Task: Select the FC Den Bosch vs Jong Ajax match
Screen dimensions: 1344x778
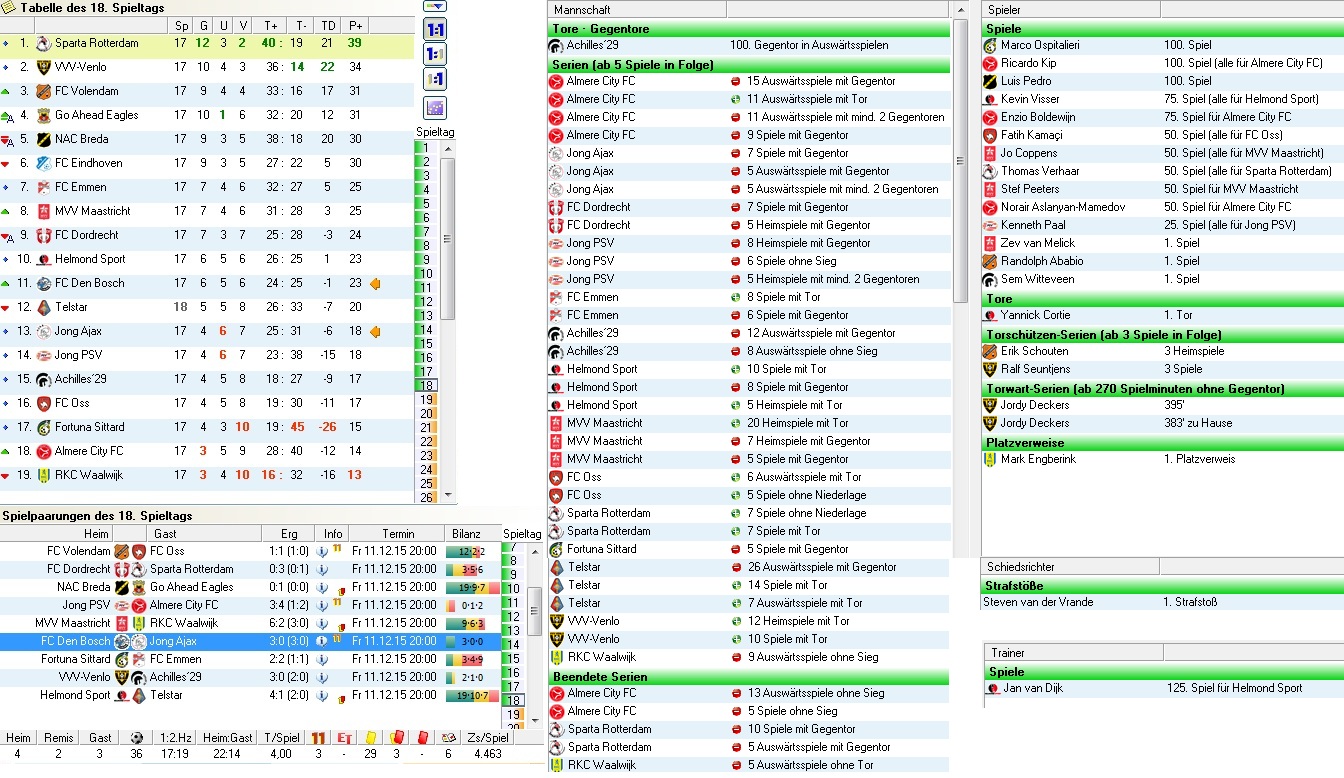Action: click(x=250, y=641)
